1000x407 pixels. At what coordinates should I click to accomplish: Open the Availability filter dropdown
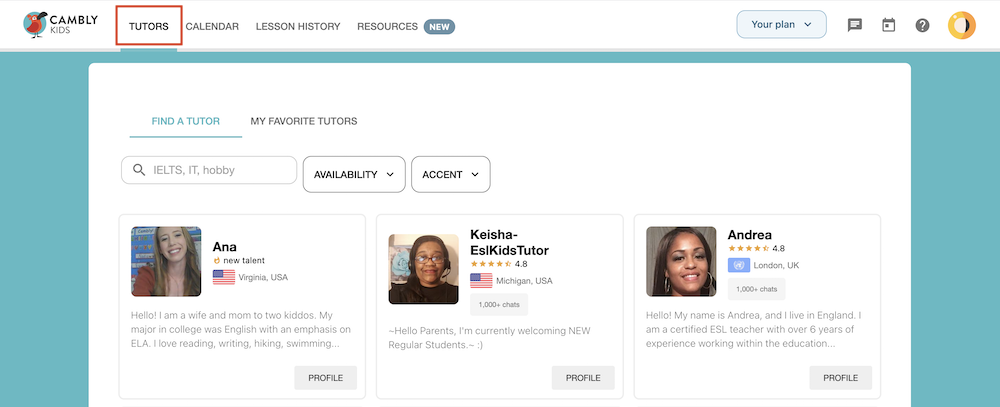tap(354, 174)
